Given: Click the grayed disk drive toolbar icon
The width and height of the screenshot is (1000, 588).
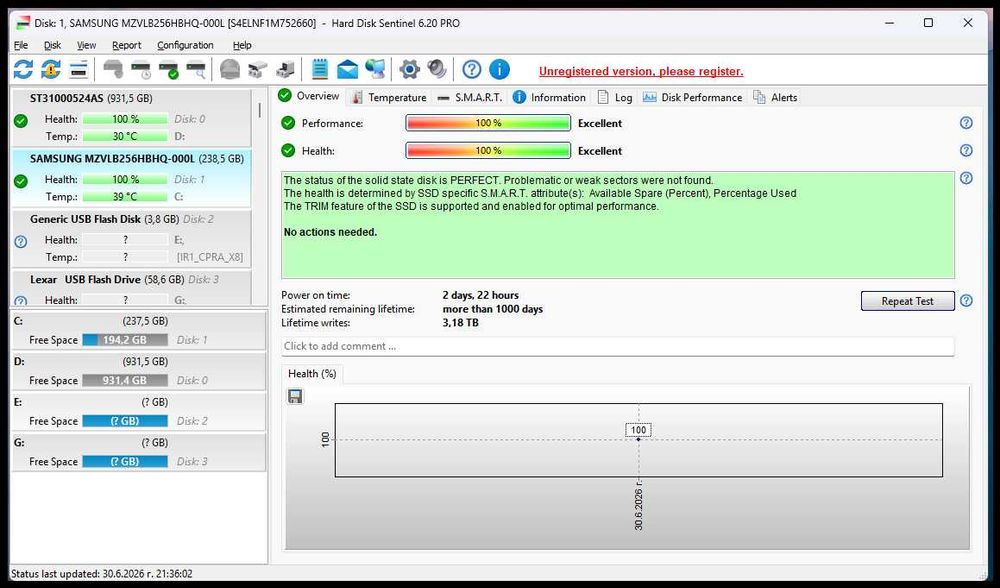Looking at the screenshot, I should click(113, 70).
